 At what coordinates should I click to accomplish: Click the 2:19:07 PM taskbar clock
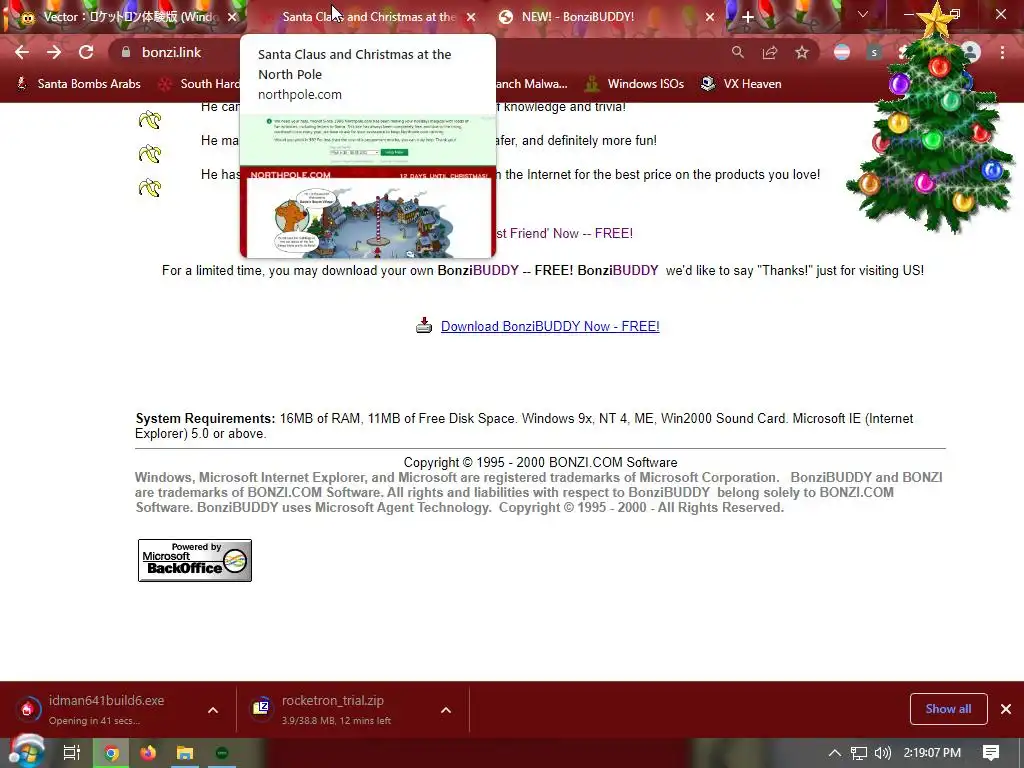[932, 753]
